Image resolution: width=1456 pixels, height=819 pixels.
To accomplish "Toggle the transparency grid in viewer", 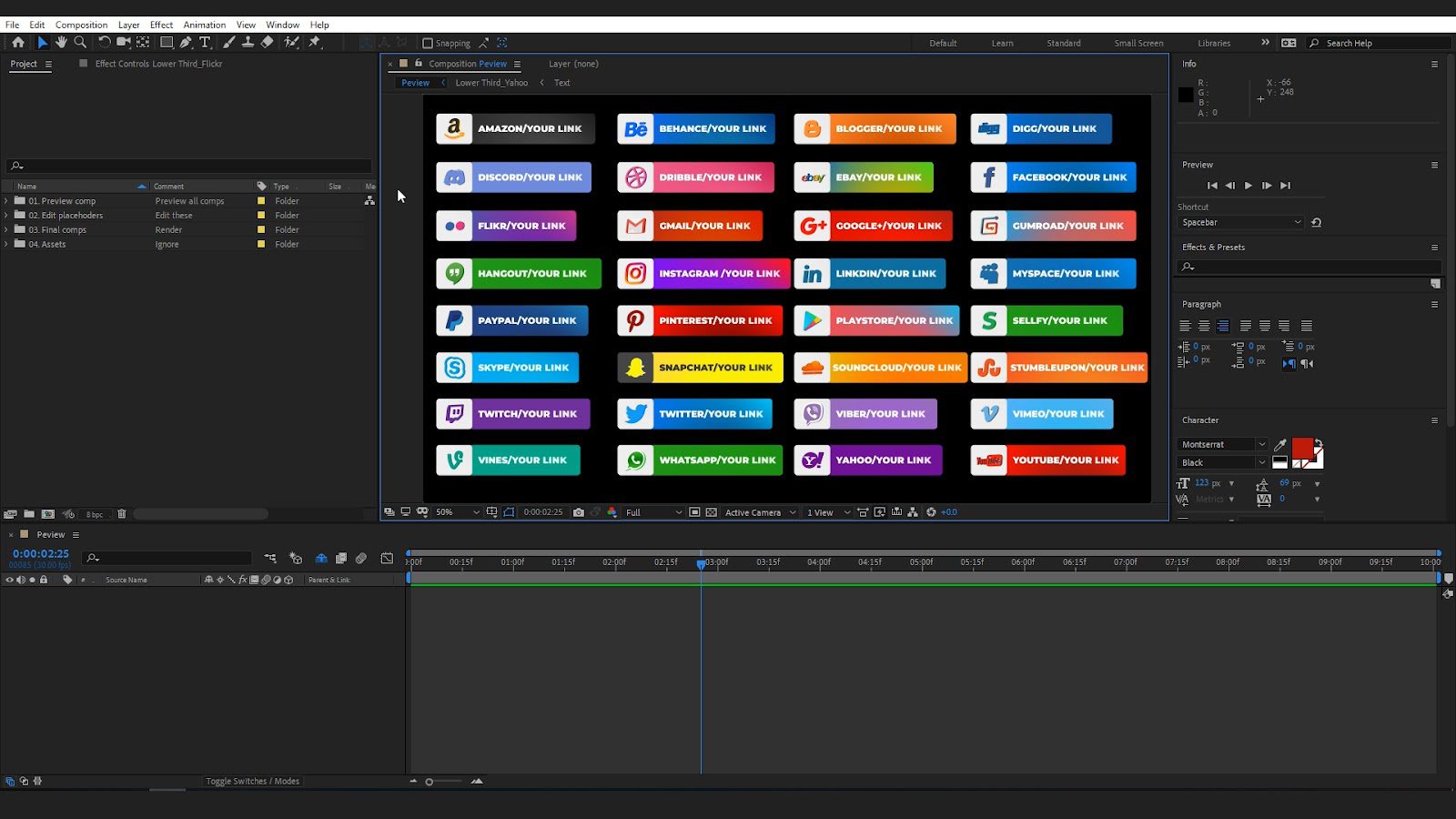I will click(712, 512).
